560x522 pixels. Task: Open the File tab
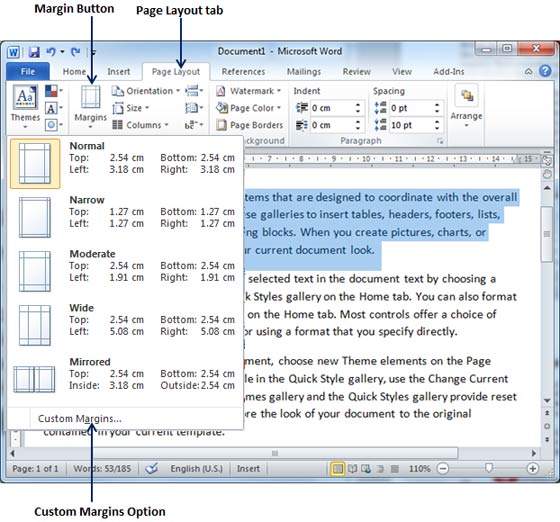(x=28, y=71)
